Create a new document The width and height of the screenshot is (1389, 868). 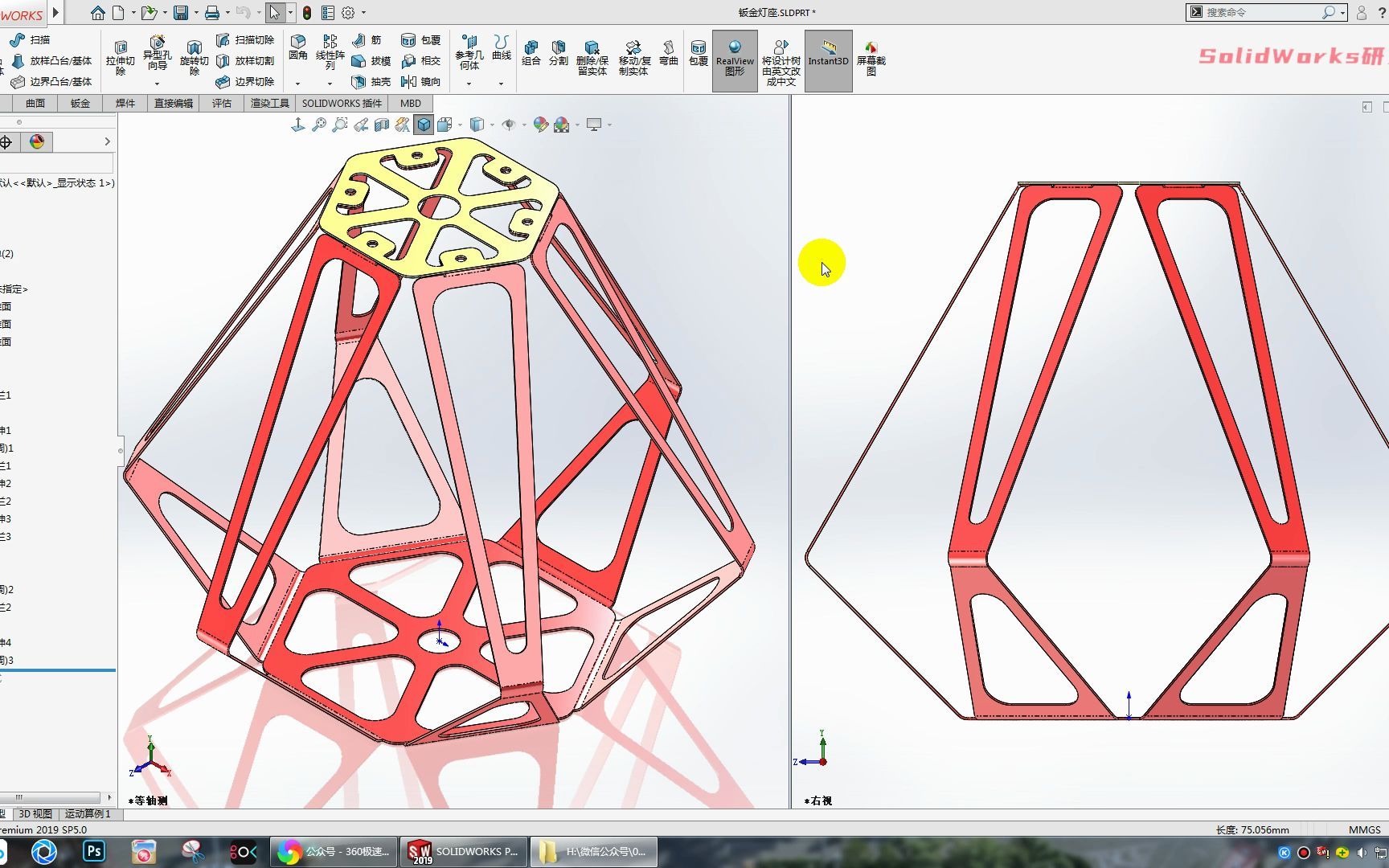click(118, 13)
